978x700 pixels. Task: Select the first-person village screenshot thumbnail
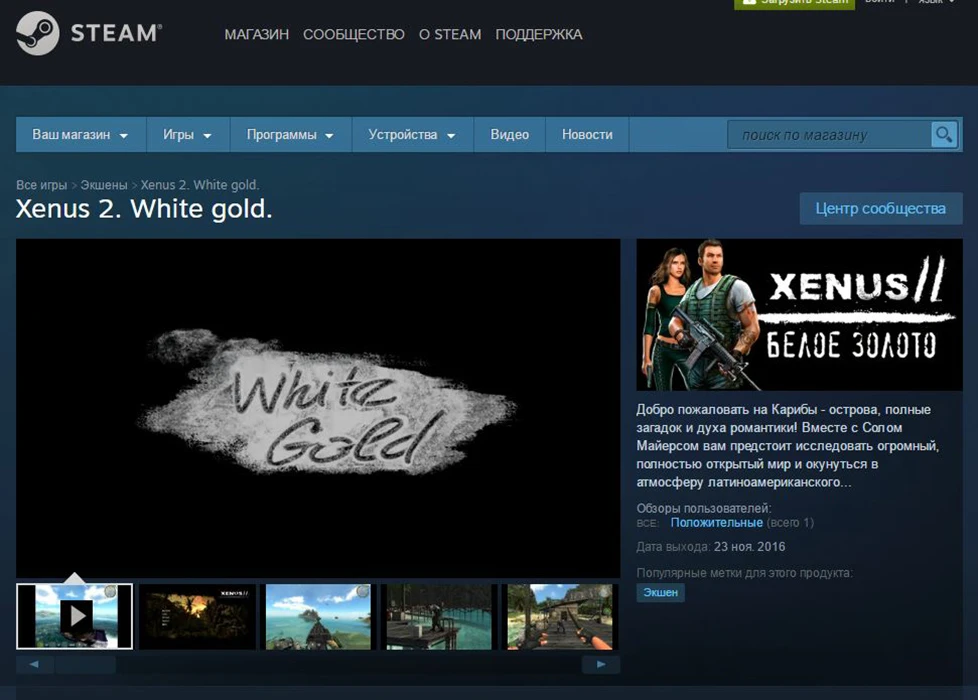pos(559,616)
